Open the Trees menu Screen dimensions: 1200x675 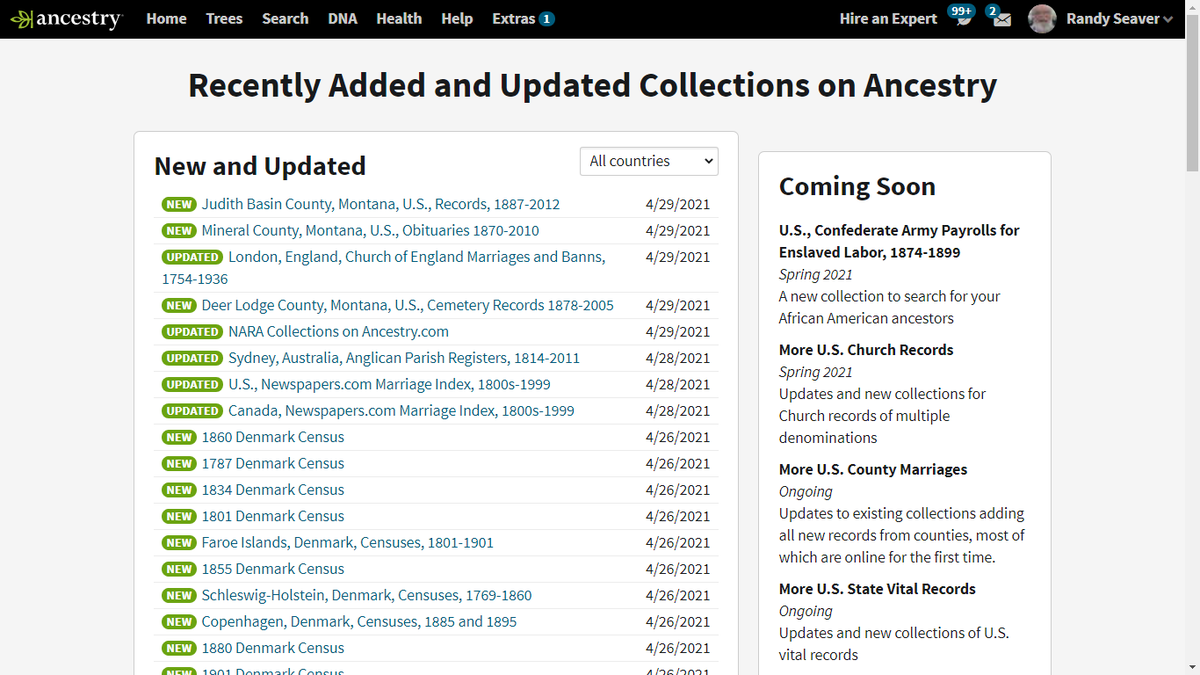[x=224, y=19]
